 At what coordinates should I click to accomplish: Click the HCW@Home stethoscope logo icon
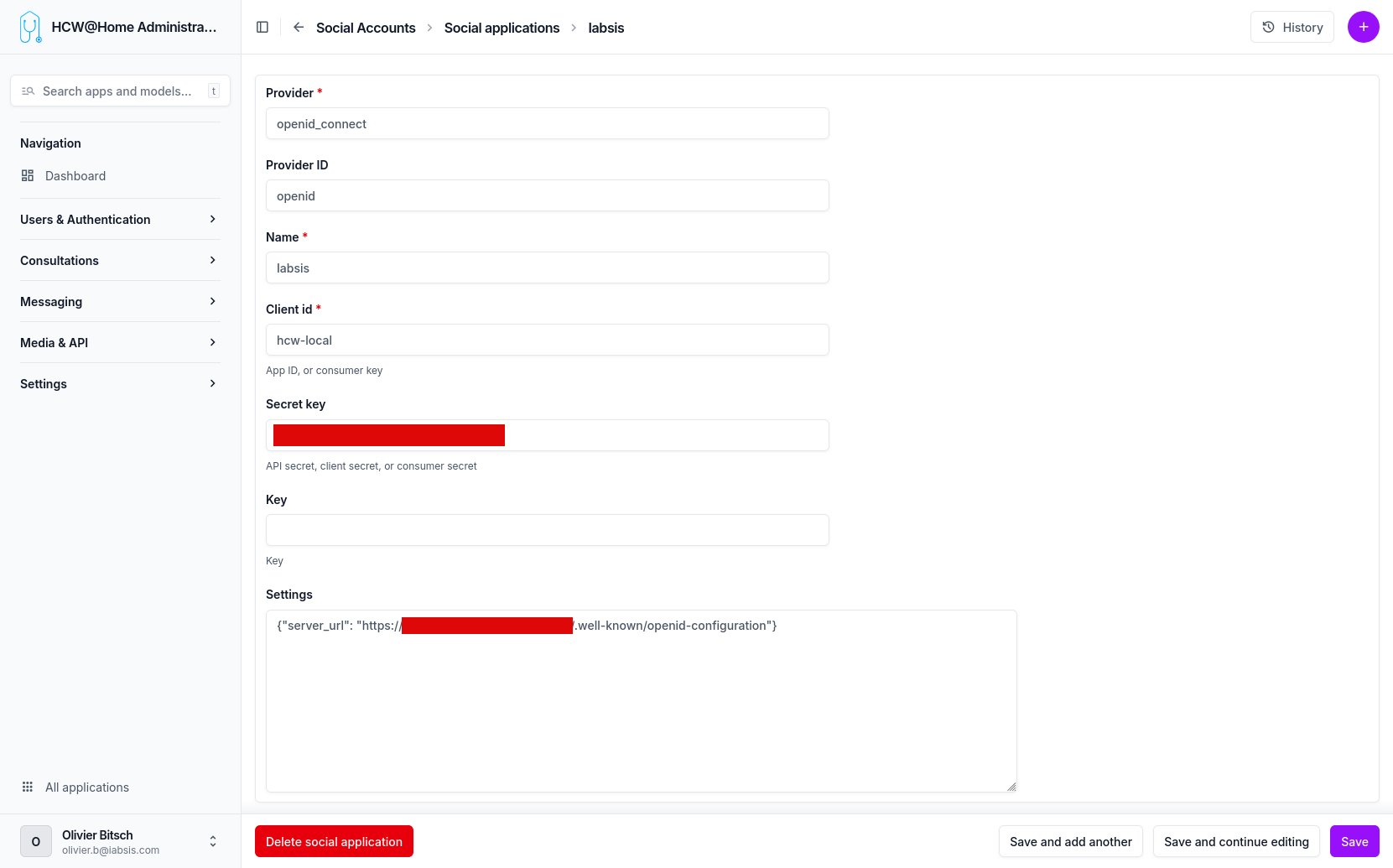(30, 26)
